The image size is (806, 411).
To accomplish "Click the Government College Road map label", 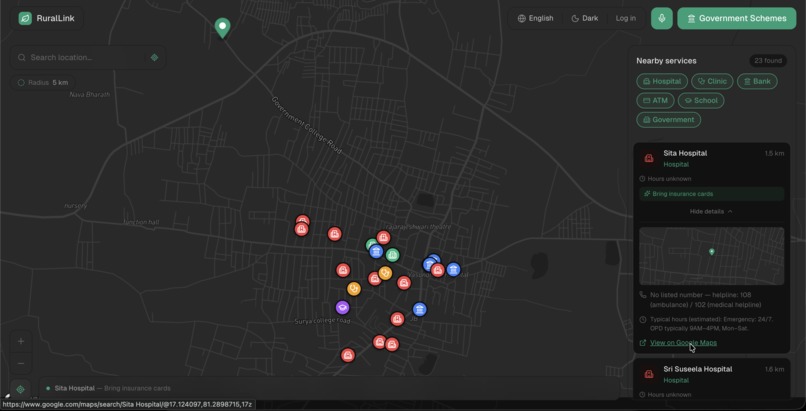I will coord(306,125).
